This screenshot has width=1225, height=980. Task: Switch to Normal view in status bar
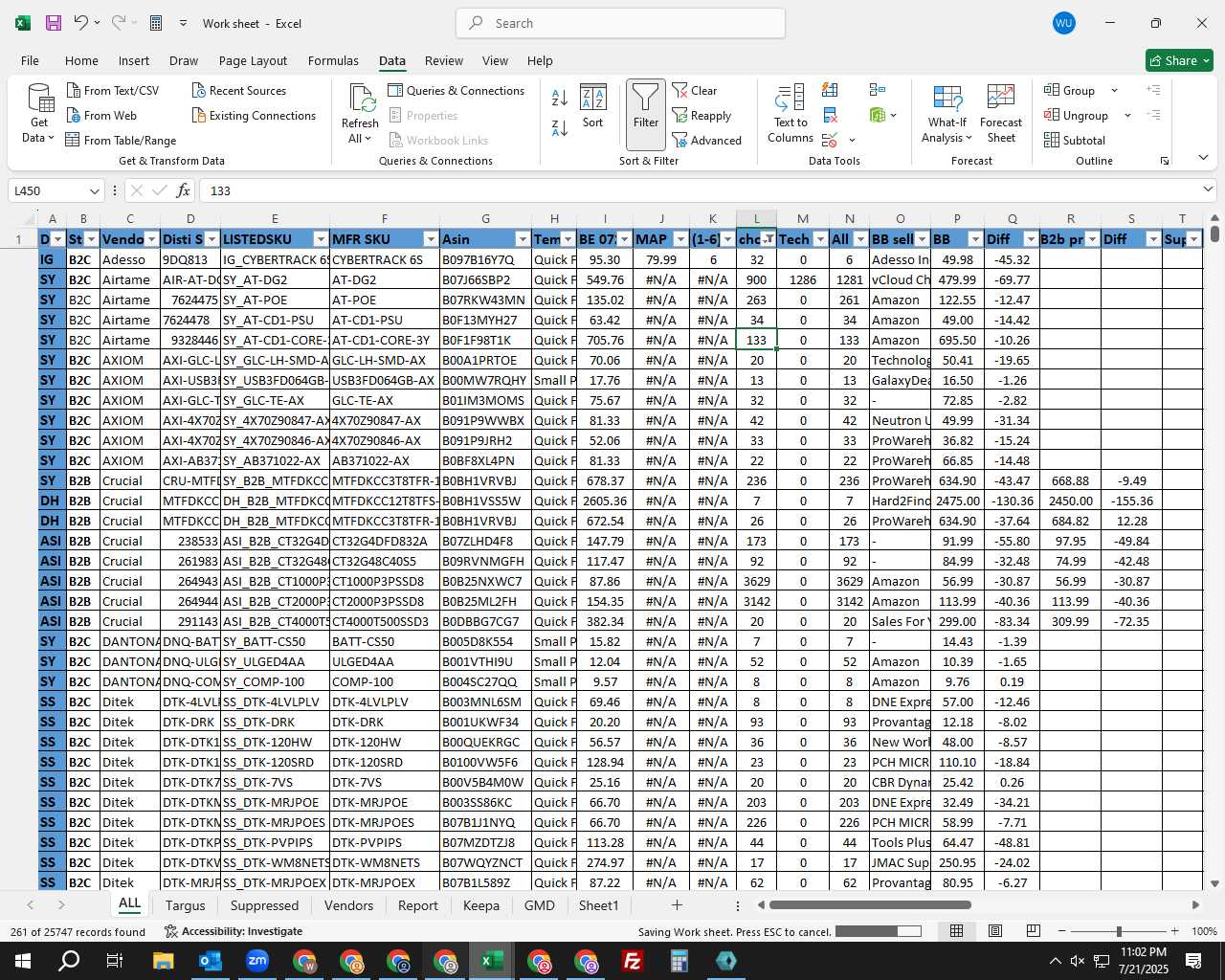coord(956,931)
